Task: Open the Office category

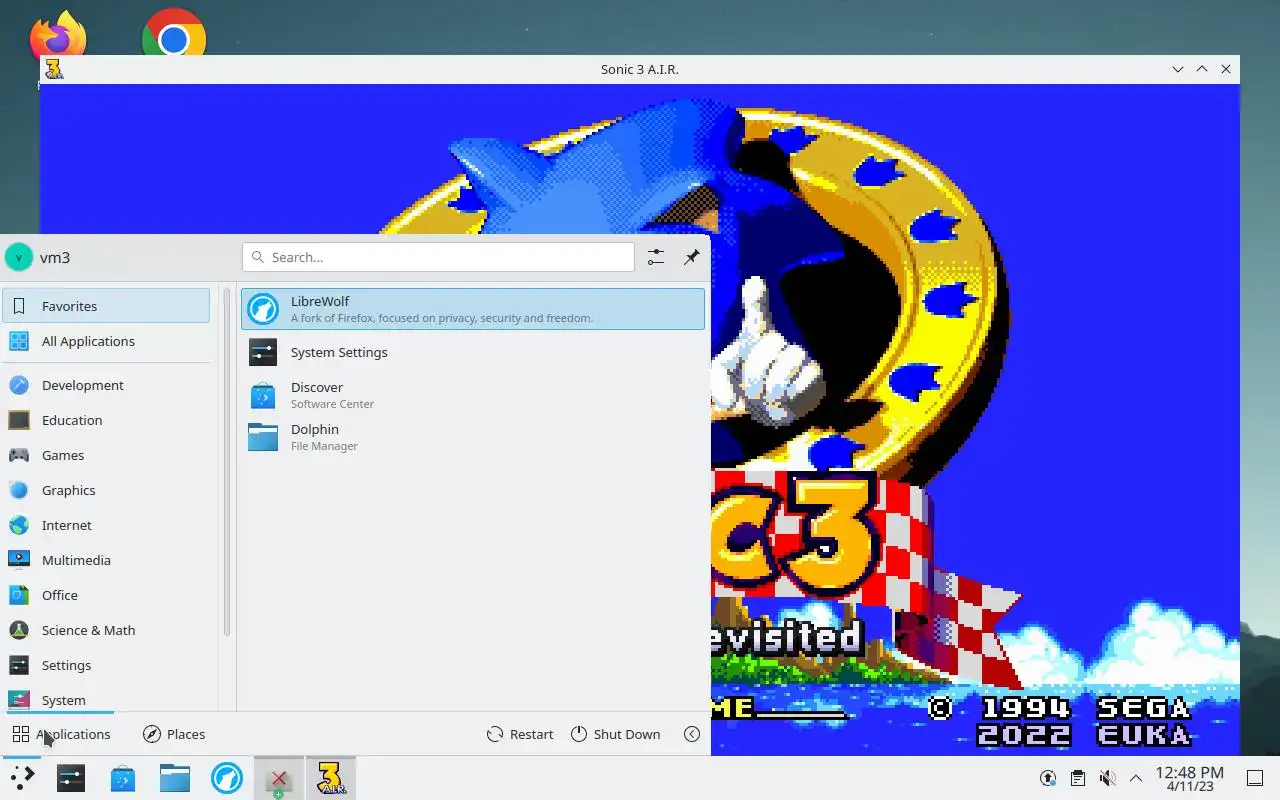Action: click(x=106, y=595)
